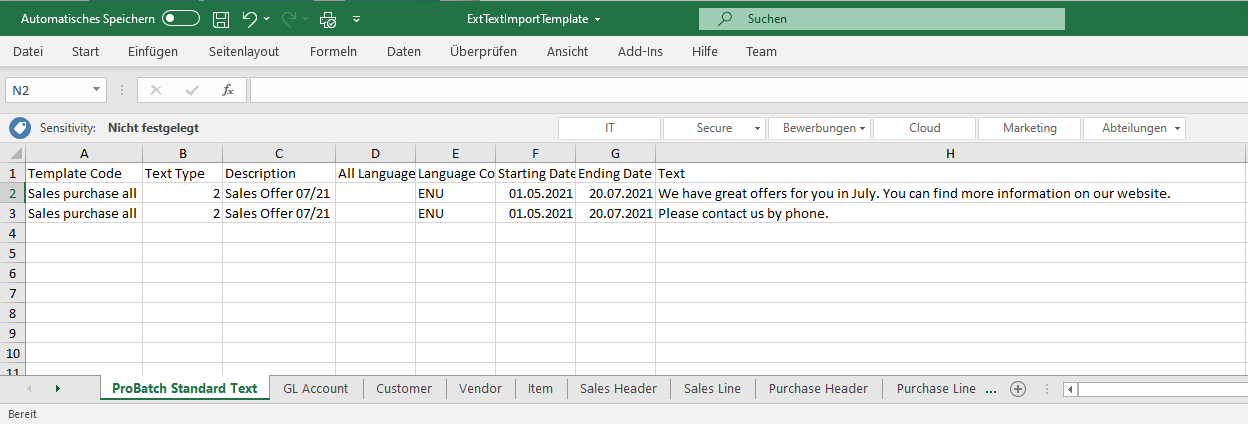Open the Daten ribbon tab
1248x424 pixels.
(x=404, y=51)
